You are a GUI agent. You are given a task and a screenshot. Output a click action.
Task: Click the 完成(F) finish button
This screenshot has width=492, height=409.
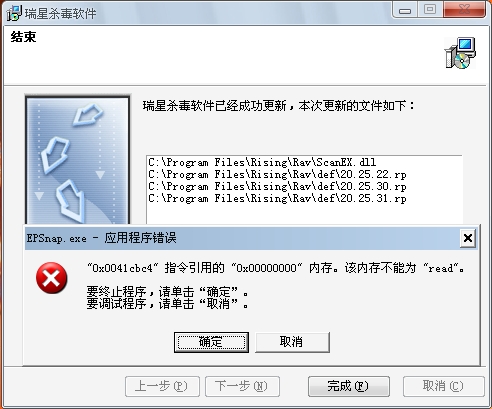tap(349, 386)
